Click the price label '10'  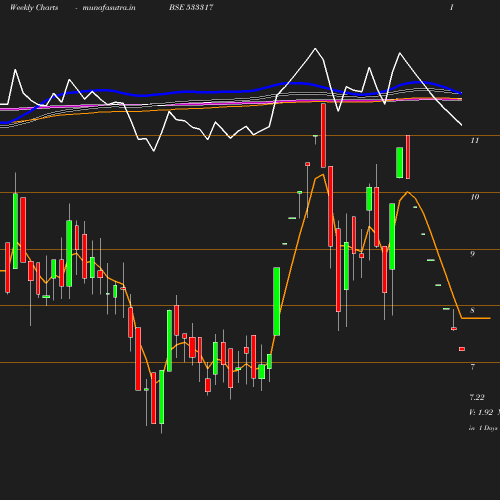pos(475,197)
